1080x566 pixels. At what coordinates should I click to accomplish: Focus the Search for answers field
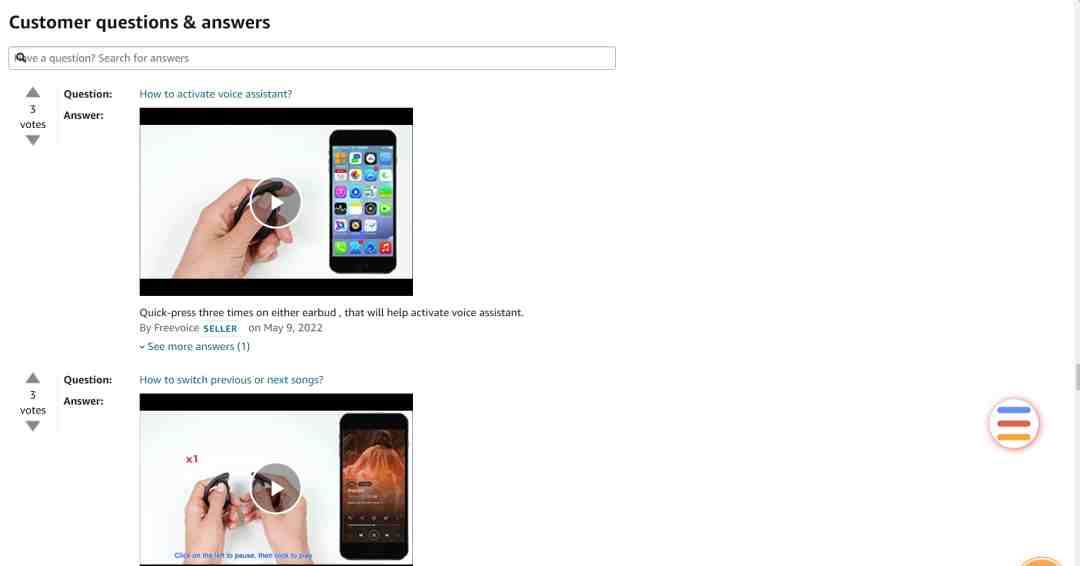[x=312, y=58]
